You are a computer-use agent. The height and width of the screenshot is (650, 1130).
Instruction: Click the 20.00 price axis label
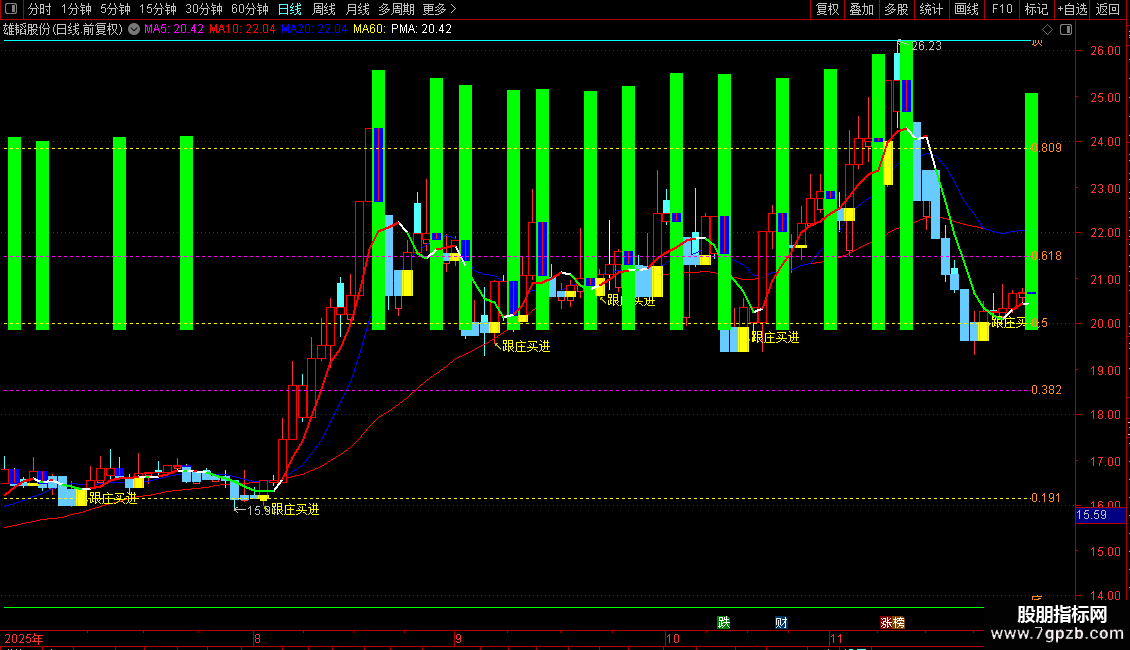[x=1105, y=324]
